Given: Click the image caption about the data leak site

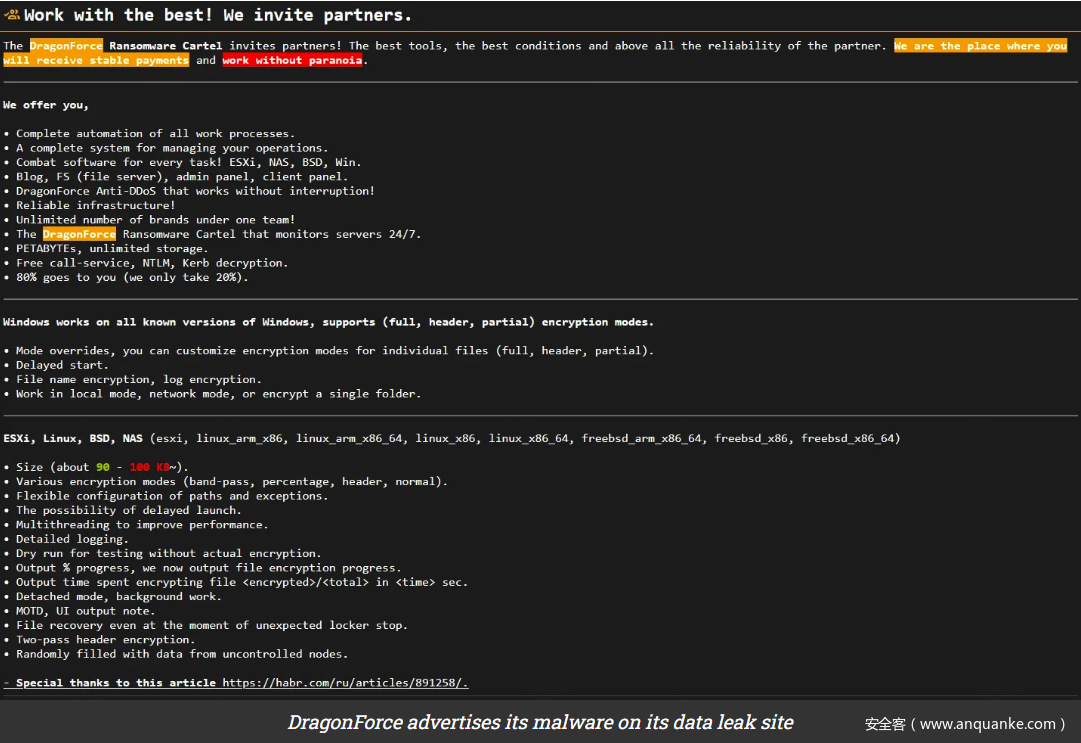Looking at the screenshot, I should coord(540,722).
